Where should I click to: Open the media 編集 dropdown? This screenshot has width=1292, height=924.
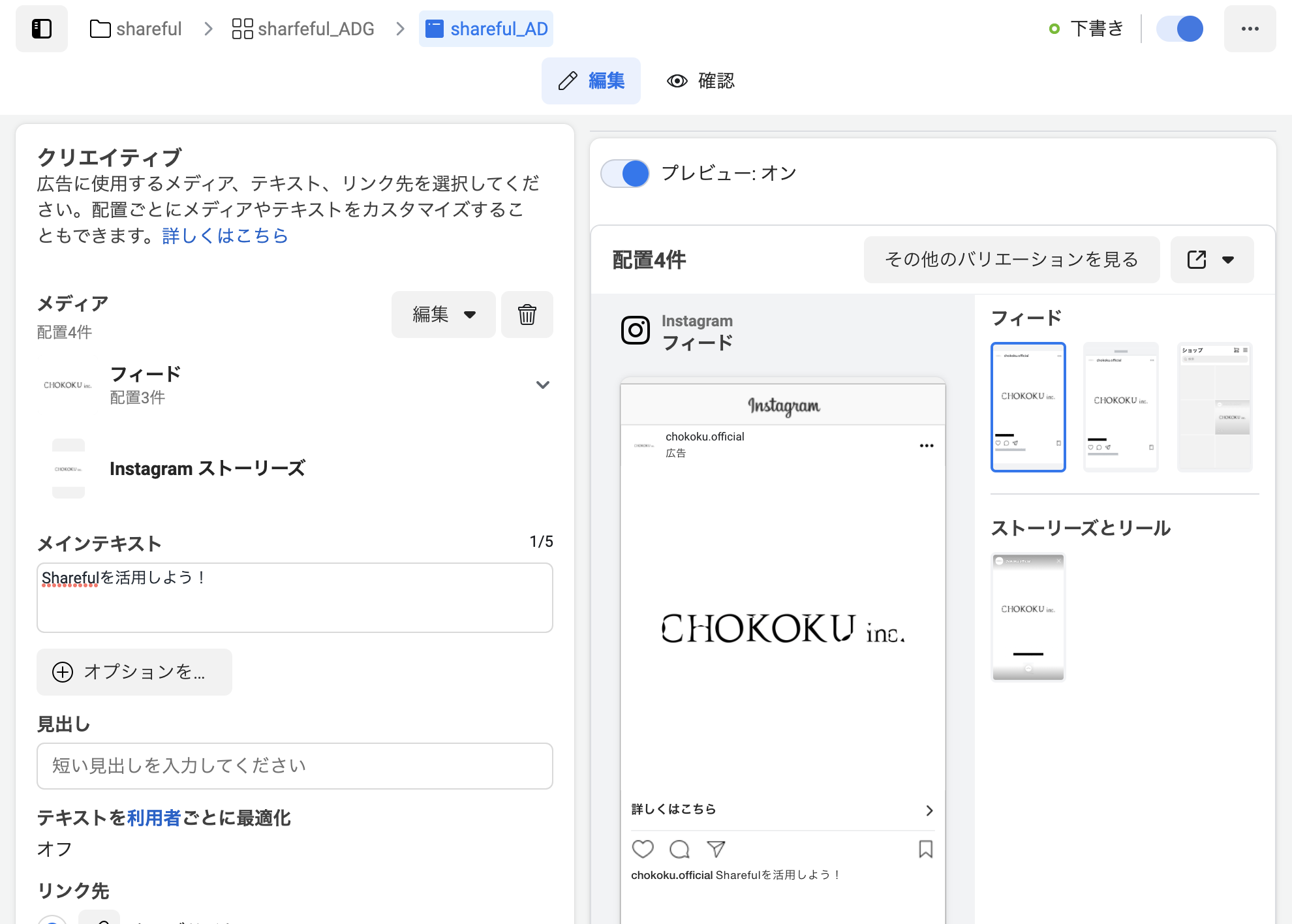(x=444, y=315)
